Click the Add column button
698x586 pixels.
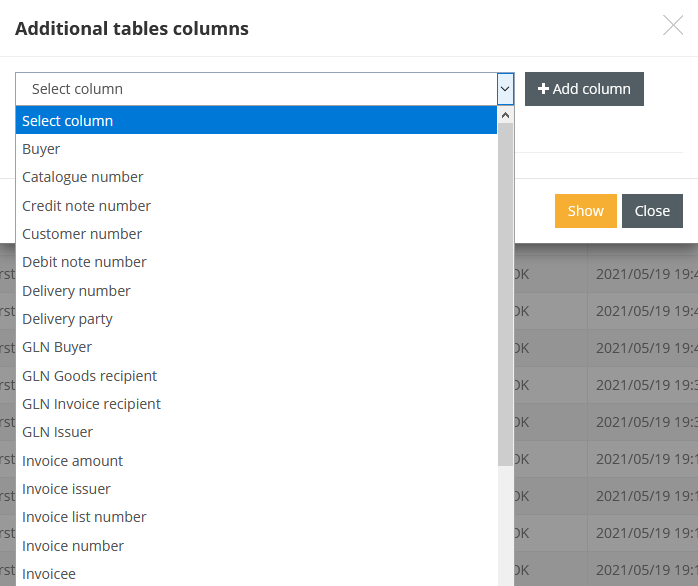tap(584, 89)
